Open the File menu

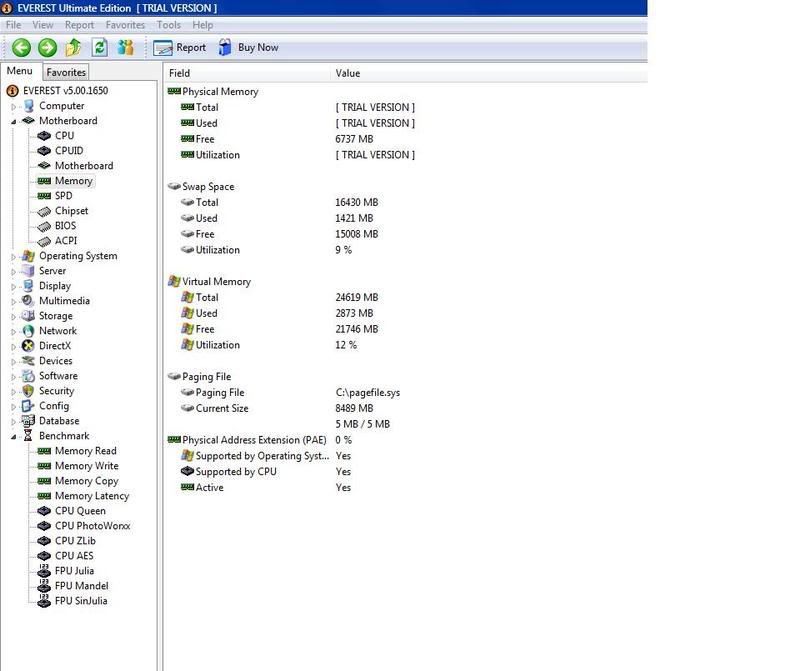click(14, 25)
